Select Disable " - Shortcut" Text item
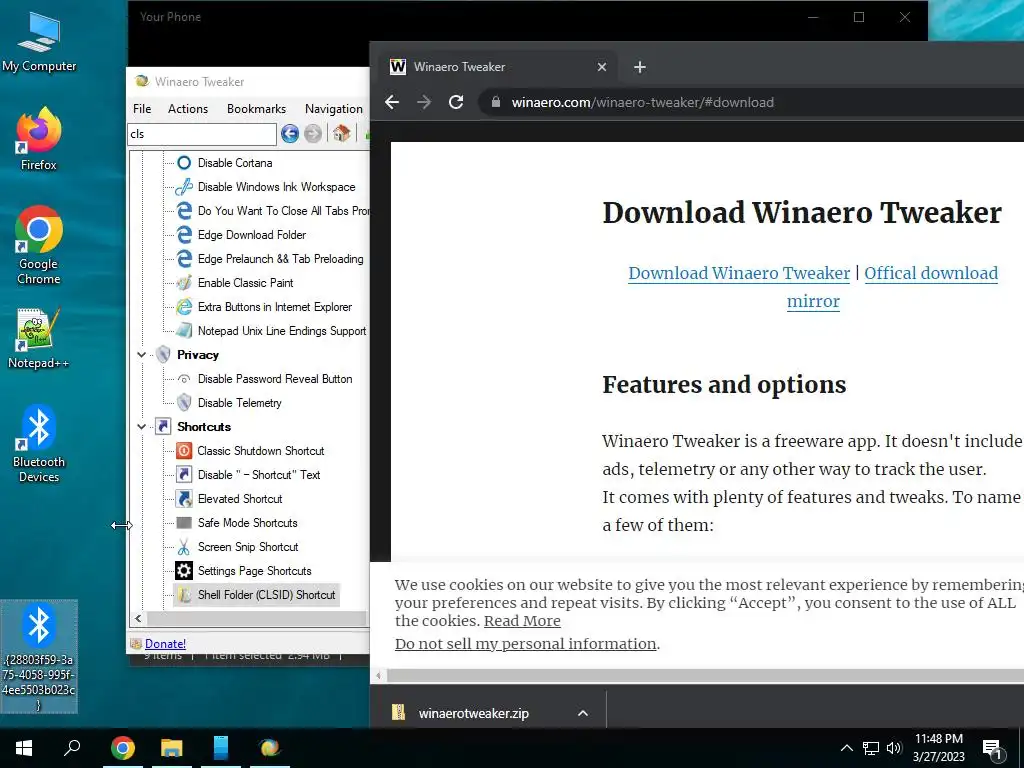The image size is (1024, 768). tap(259, 475)
